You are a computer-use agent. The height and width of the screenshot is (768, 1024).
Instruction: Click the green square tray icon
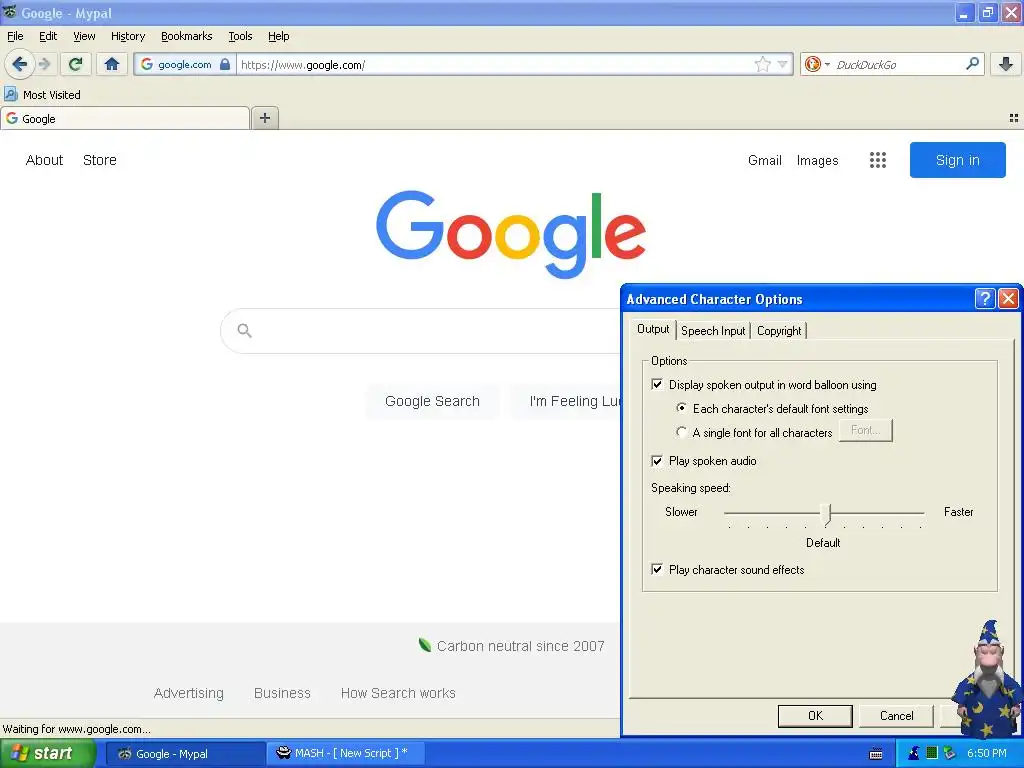pyautogui.click(x=932, y=753)
